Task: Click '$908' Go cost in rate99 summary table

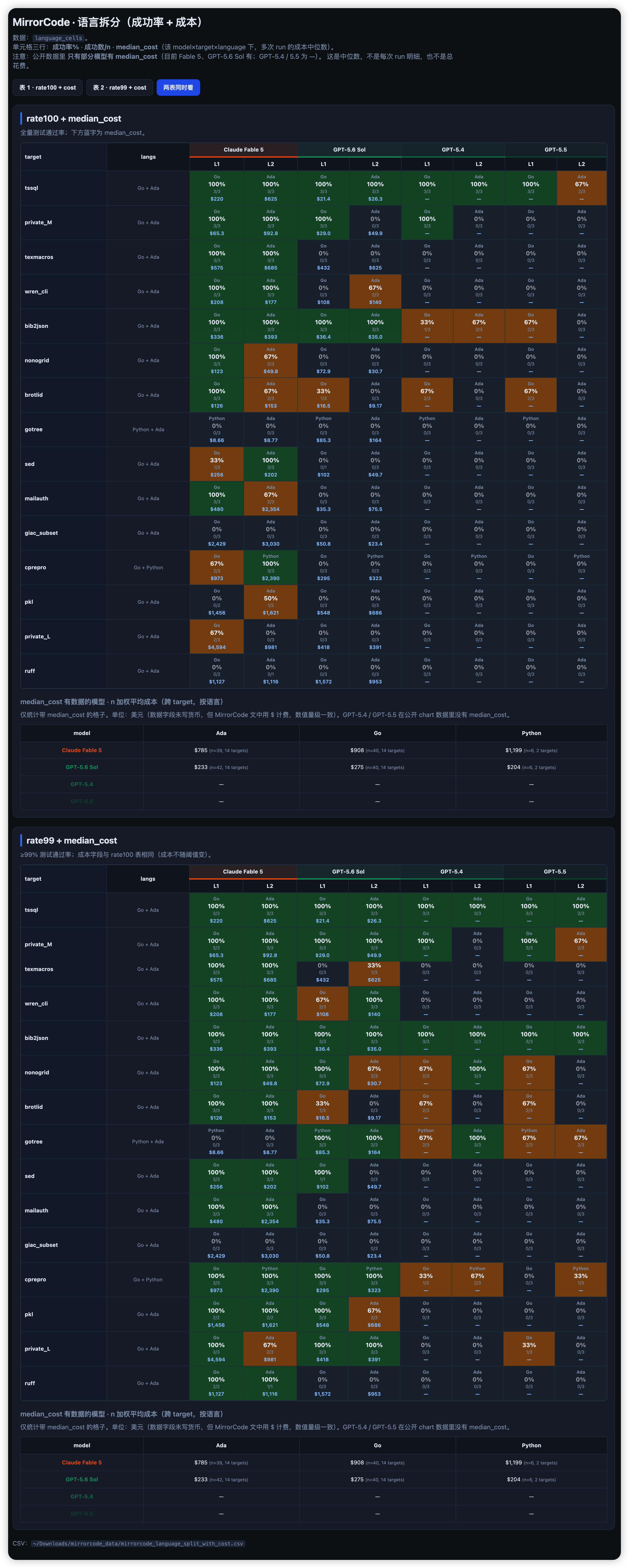Action: coord(357,1463)
